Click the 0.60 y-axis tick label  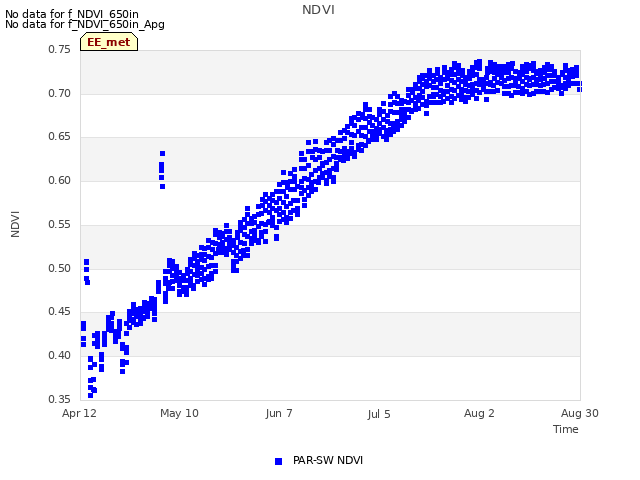pos(59,180)
